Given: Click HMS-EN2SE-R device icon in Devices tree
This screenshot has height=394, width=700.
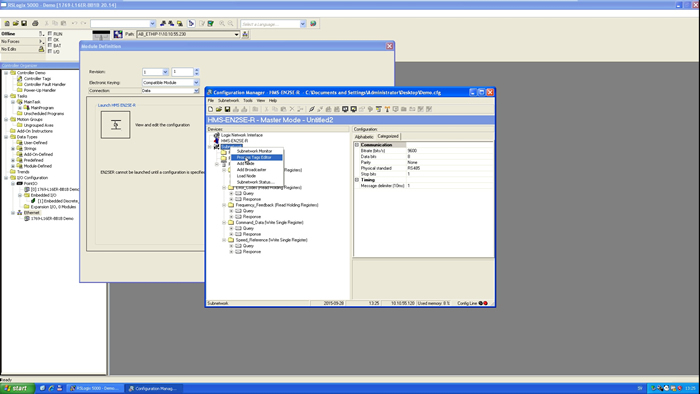Looking at the screenshot, I should click(217, 141).
